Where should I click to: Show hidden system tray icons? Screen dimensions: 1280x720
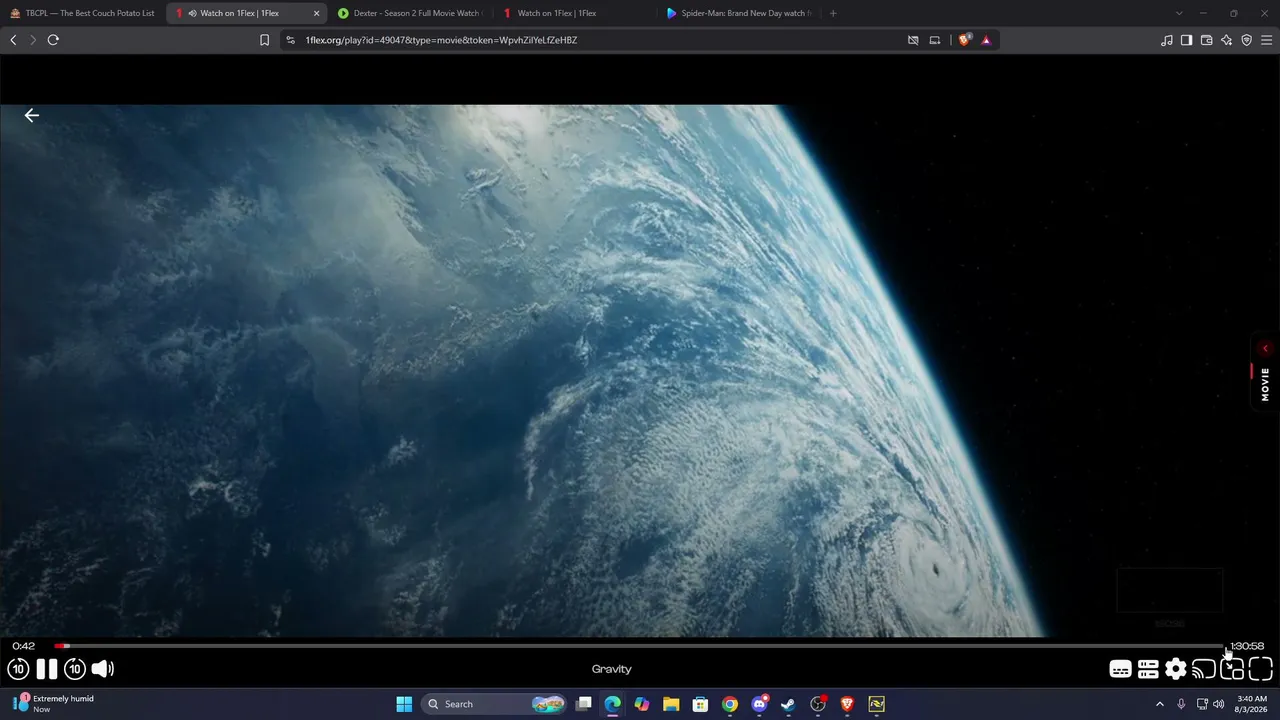[x=1160, y=704]
